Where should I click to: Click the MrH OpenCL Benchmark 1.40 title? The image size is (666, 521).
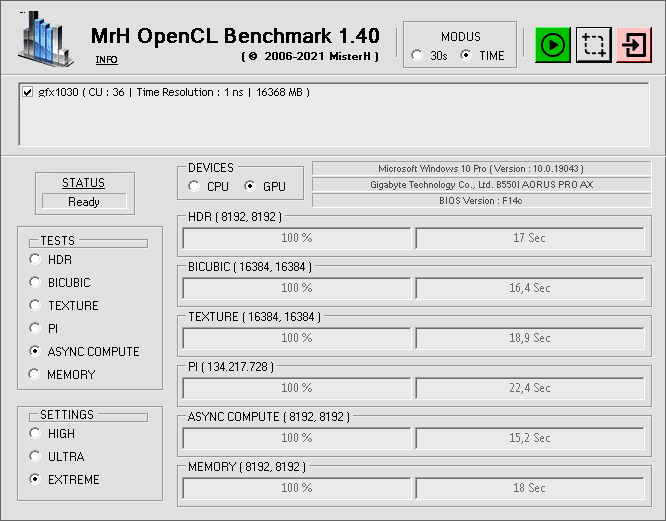coord(235,36)
